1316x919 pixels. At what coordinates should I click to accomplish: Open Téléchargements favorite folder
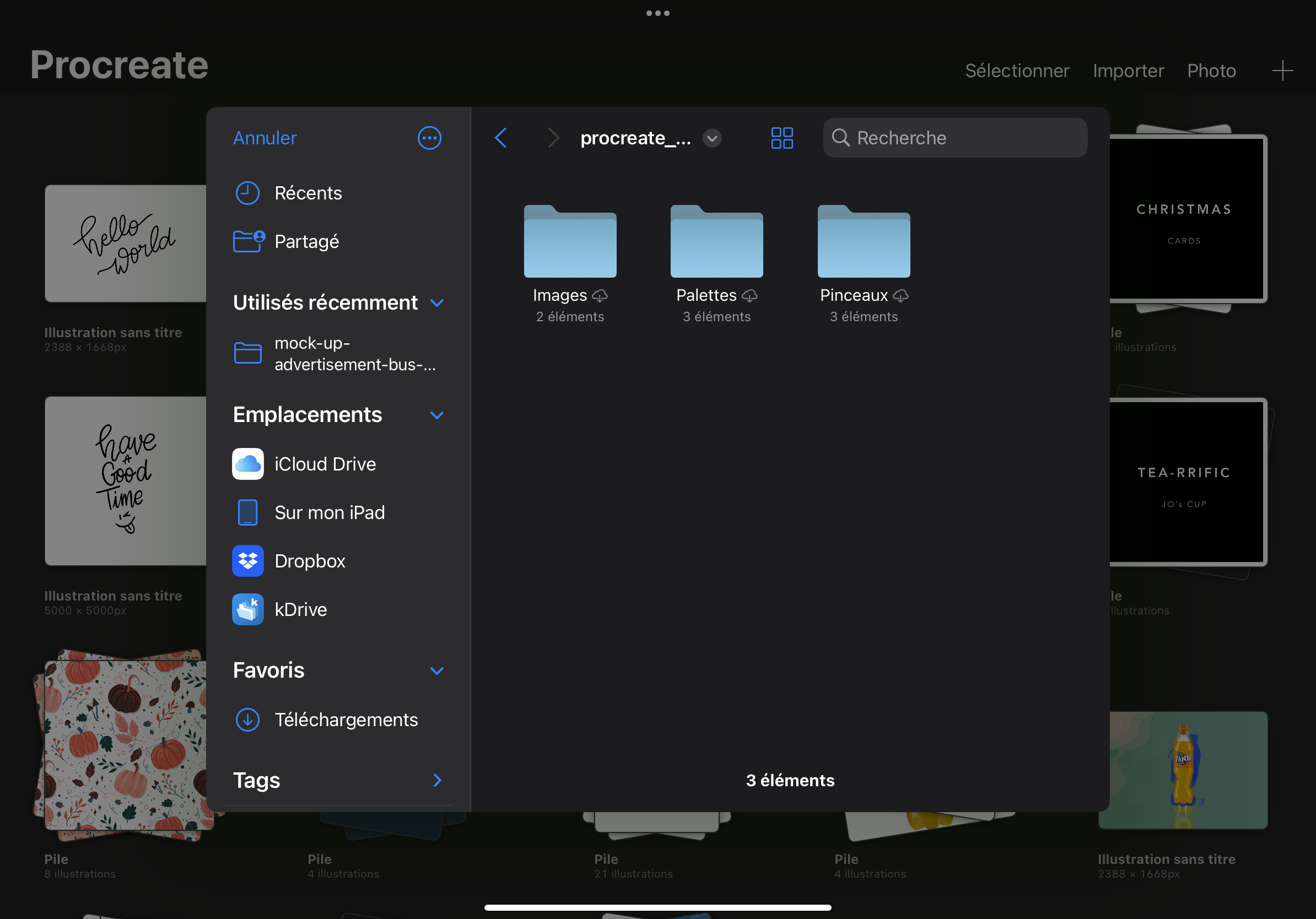pos(346,719)
